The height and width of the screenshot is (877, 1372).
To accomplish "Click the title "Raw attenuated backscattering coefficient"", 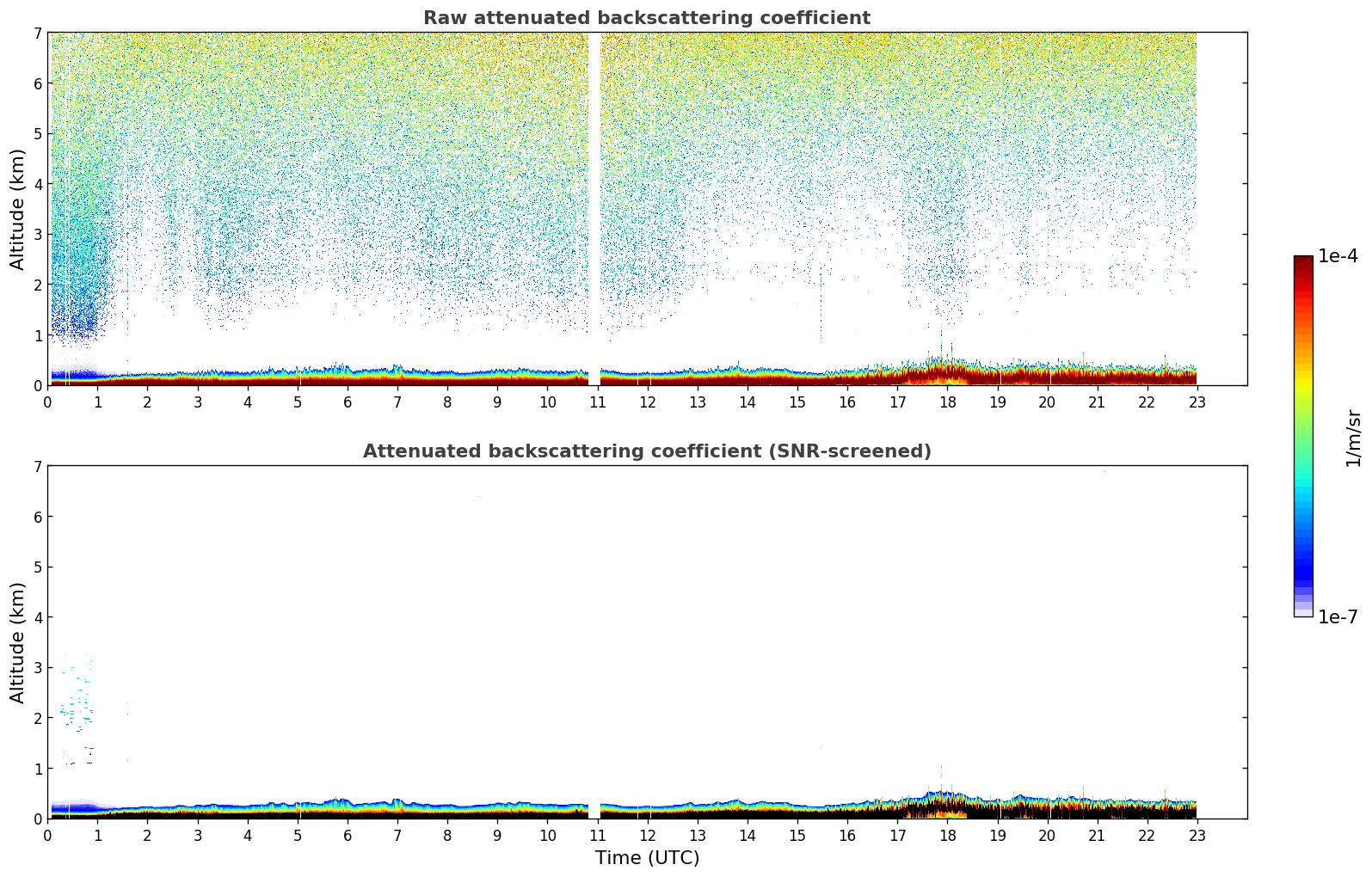I will coord(647,18).
